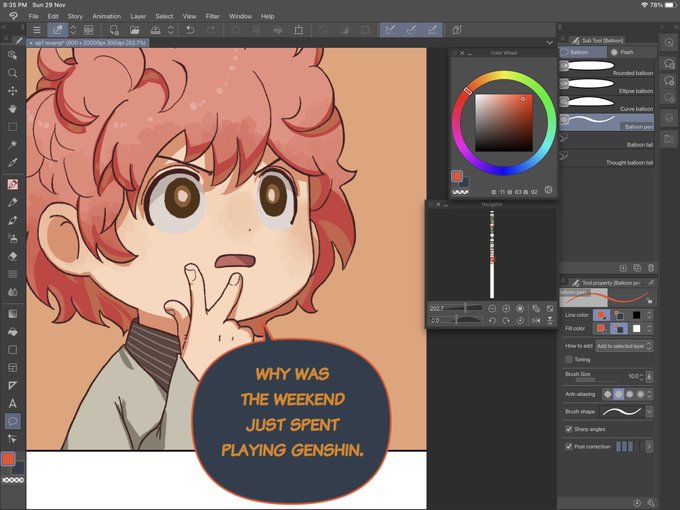Viewport: 680px width, 510px height.
Task: Select the Balloon tail sub tool
Action: point(606,140)
